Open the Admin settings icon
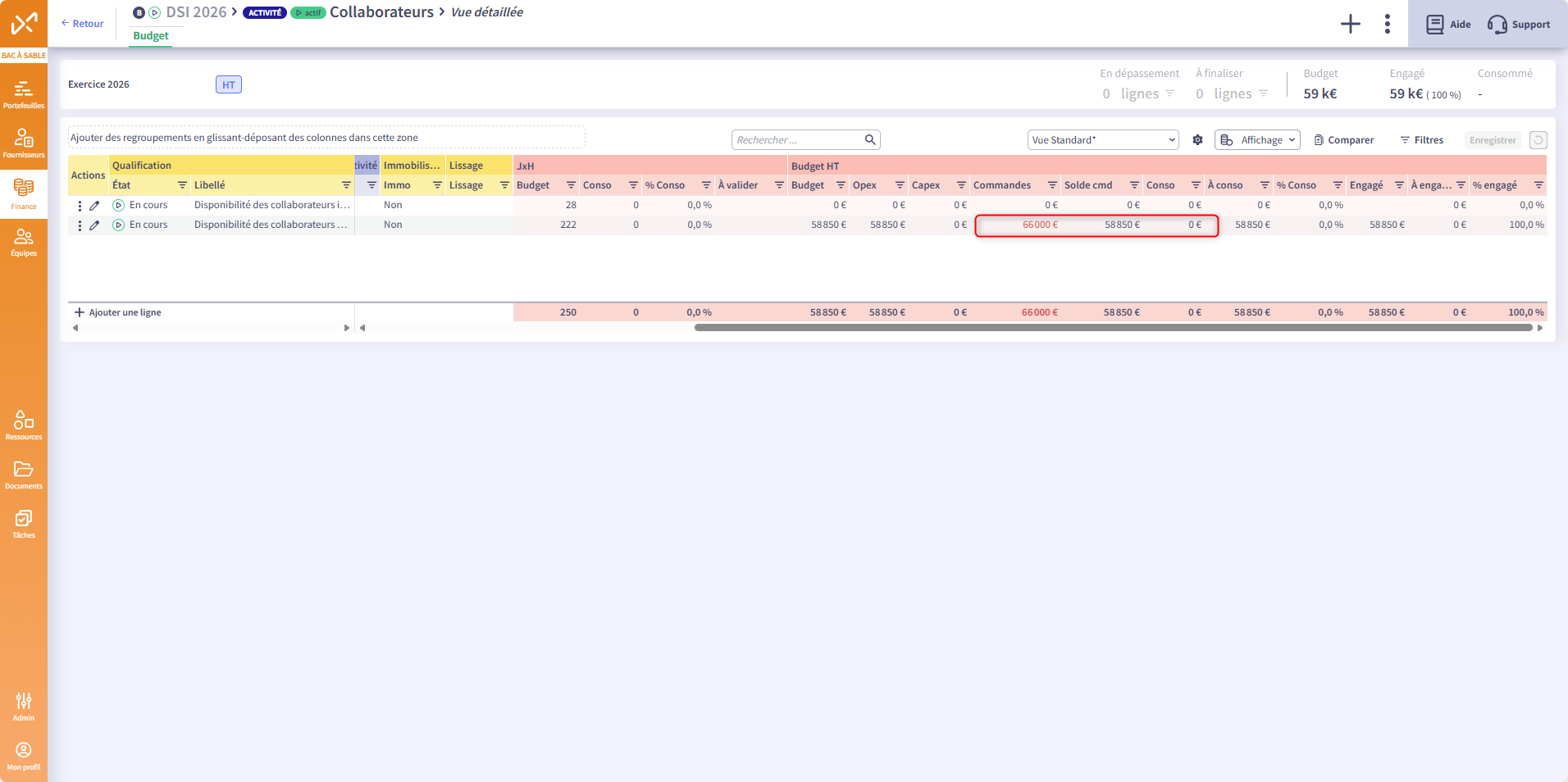Image resolution: width=1568 pixels, height=782 pixels. click(x=23, y=706)
